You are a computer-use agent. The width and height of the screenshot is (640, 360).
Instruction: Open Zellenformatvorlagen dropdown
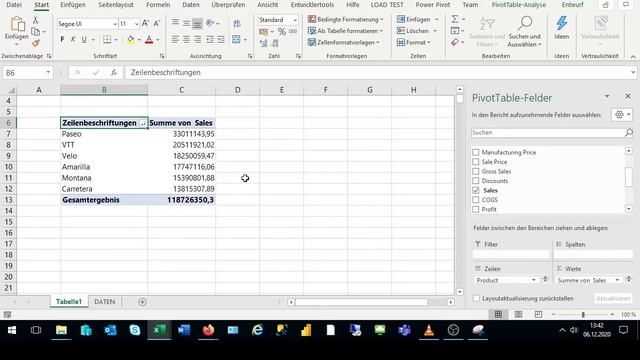pos(344,42)
